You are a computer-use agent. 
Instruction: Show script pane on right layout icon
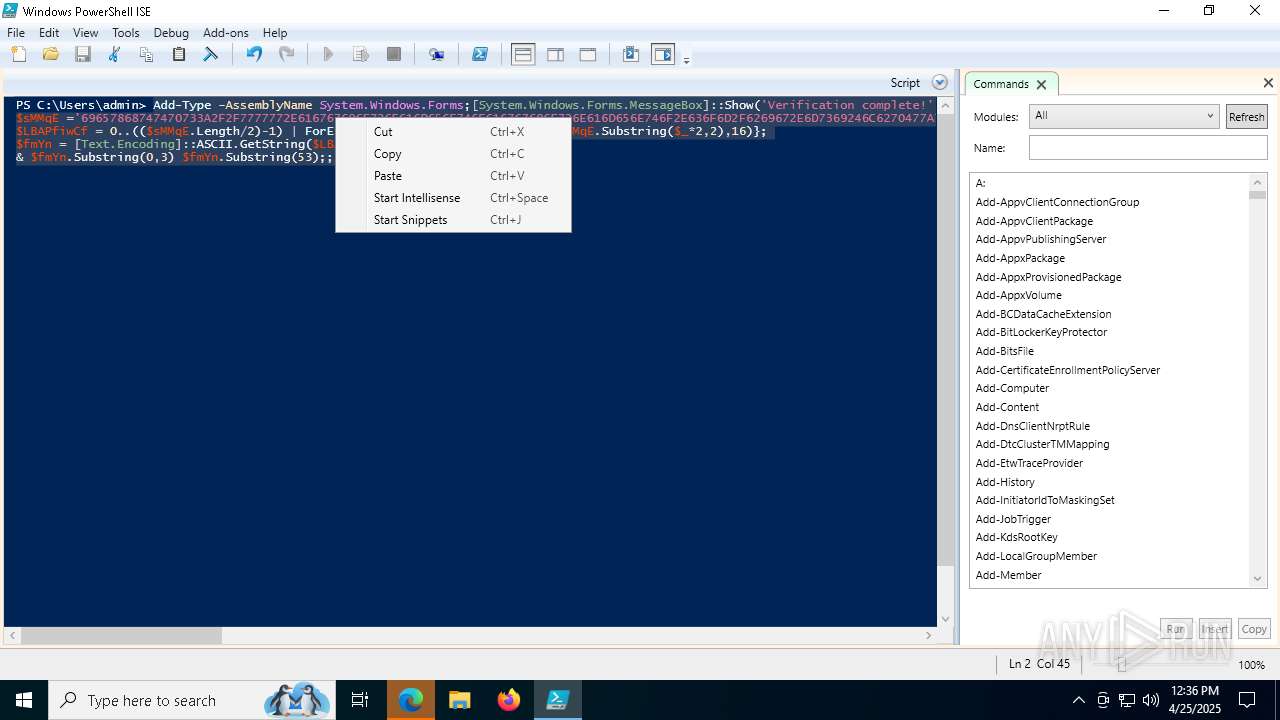click(x=555, y=55)
